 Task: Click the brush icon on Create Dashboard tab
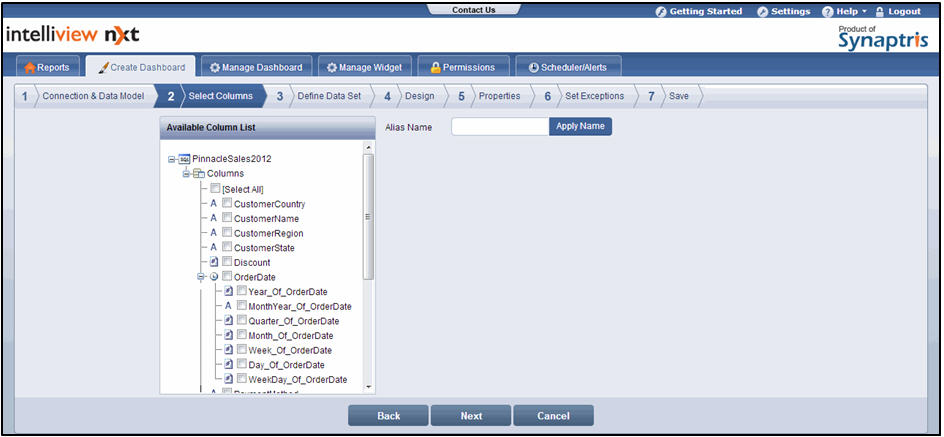click(104, 67)
